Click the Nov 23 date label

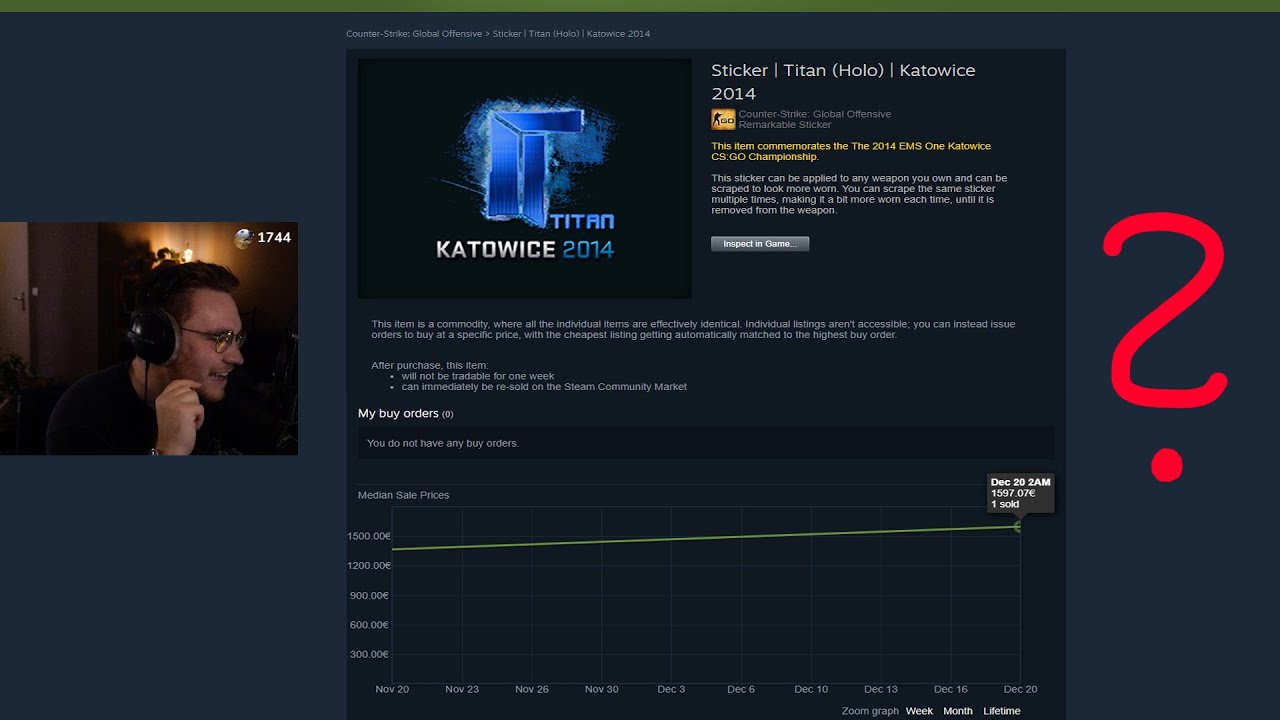tap(462, 689)
